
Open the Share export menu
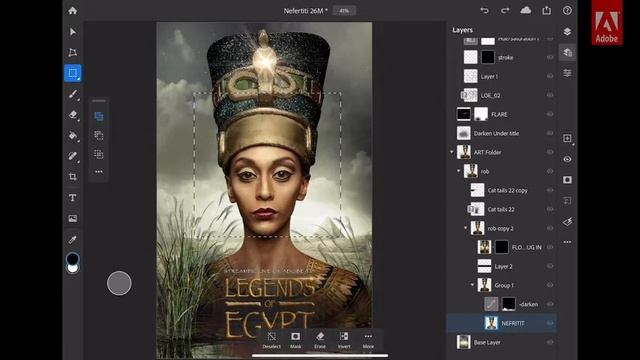[x=547, y=10]
